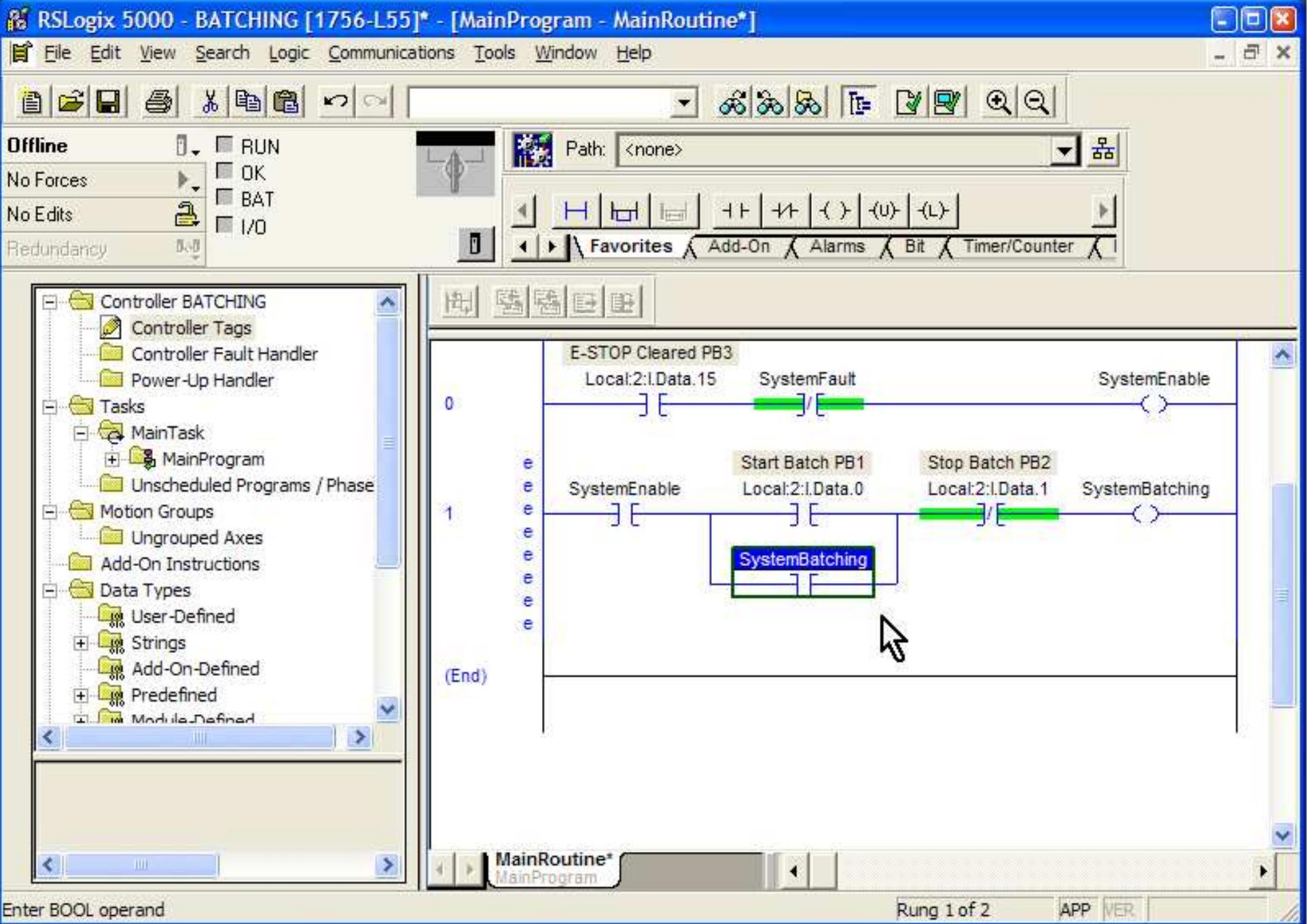Viewport: 1307px width, 924px height.
Task: Switch to the Timer/Counter instruction tab
Action: click(1019, 247)
